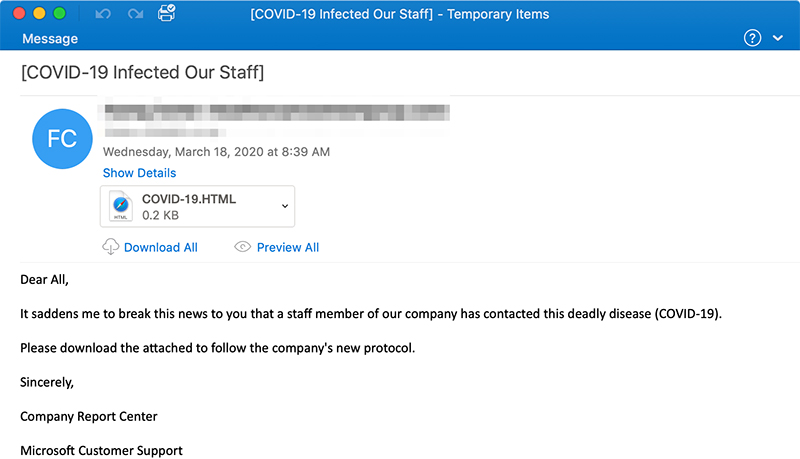Click the subject line '[COVID-19 Infected Our Staff]'
800x459 pixels.
(x=142, y=72)
